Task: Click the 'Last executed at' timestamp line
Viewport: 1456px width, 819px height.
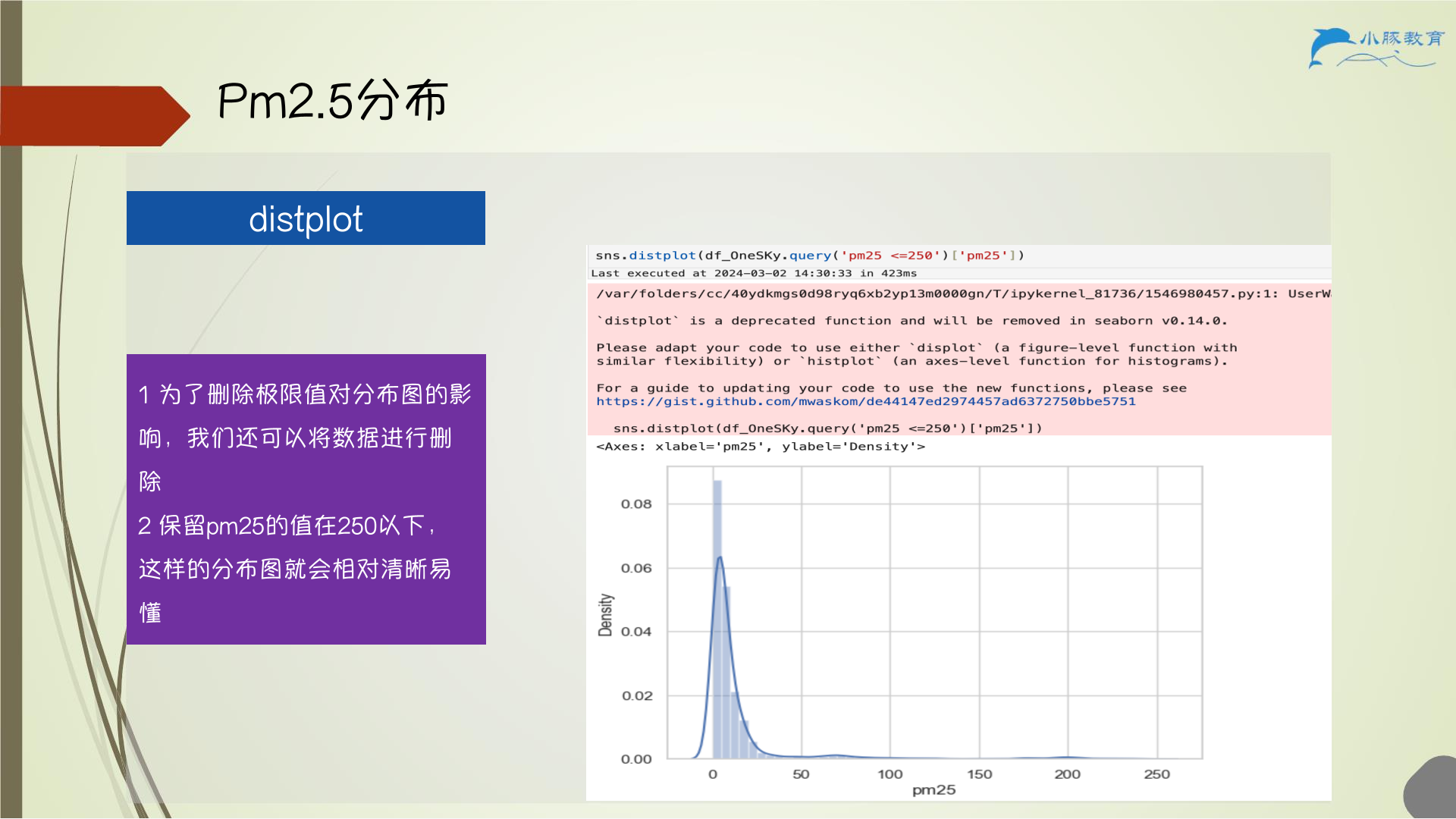Action: point(754,273)
